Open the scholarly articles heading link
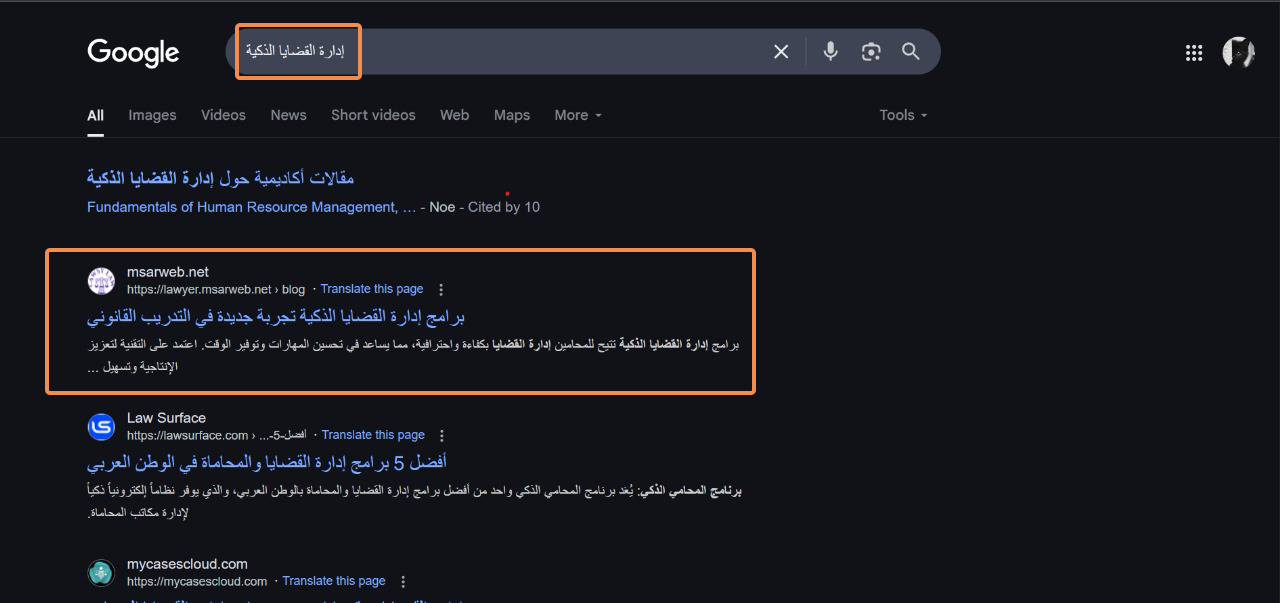This screenshot has height=603, width=1280. tap(220, 178)
